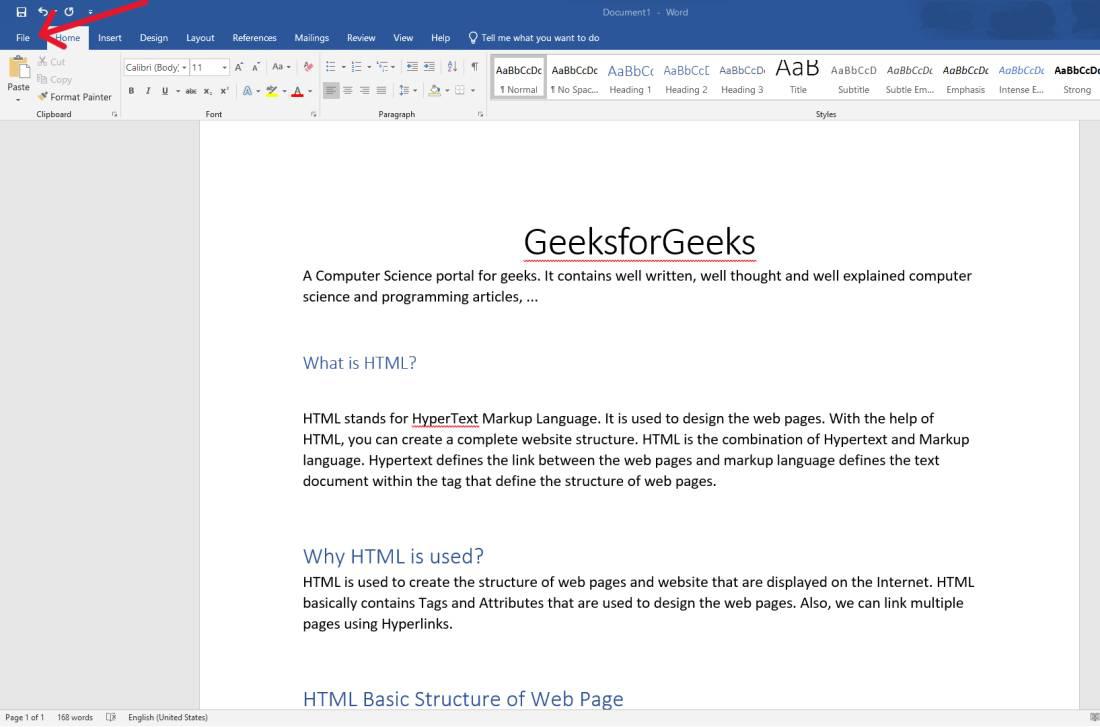Click the bulleted list icon
Screen dimensions: 1100x727
coord(331,67)
